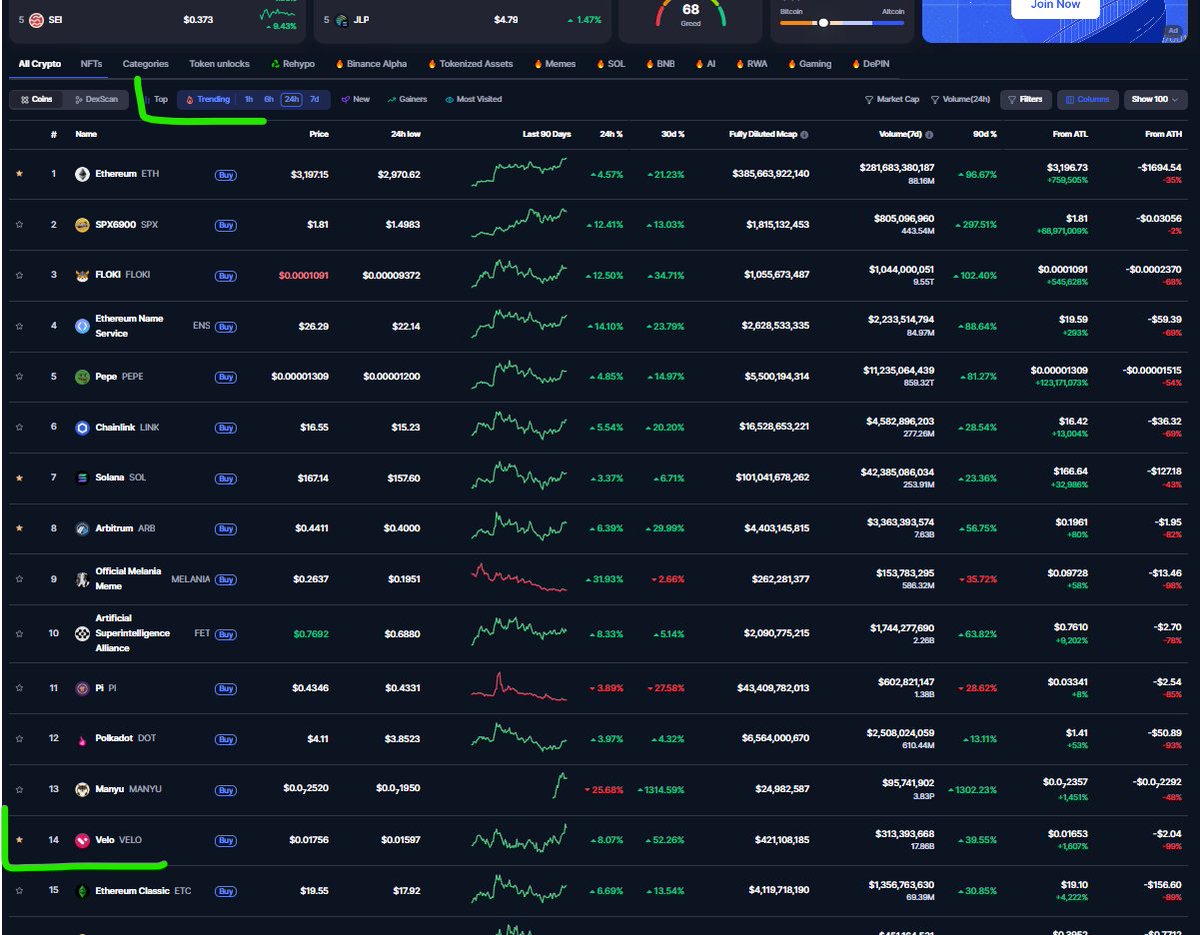The width and height of the screenshot is (1200, 935).
Task: Click the Gainers arrow filter
Action: coord(407,99)
